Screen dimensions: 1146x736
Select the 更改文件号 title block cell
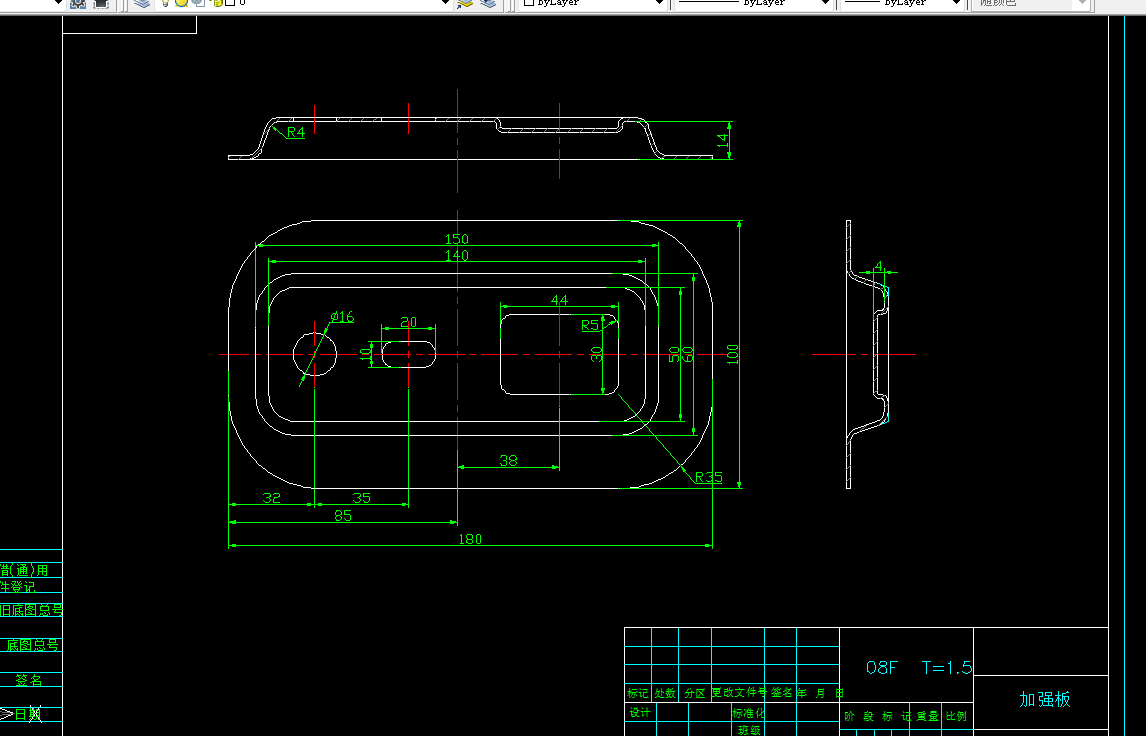point(739,692)
